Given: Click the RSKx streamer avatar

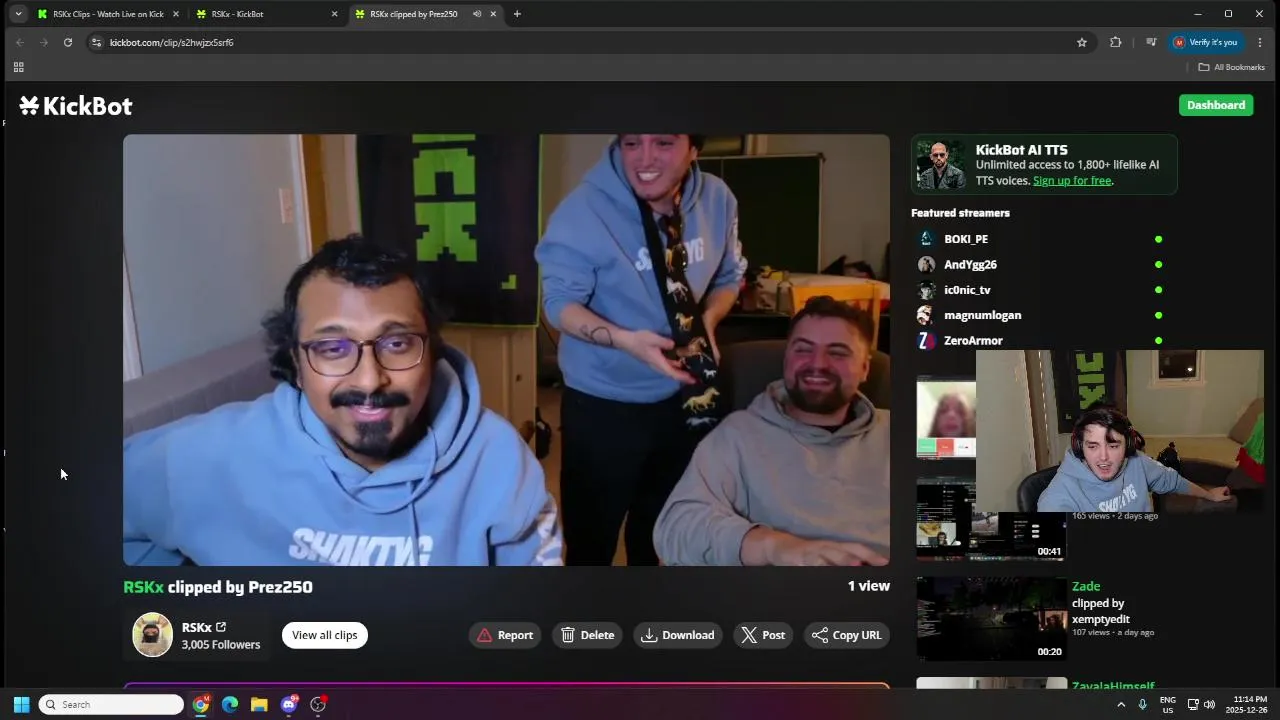Looking at the screenshot, I should point(153,635).
